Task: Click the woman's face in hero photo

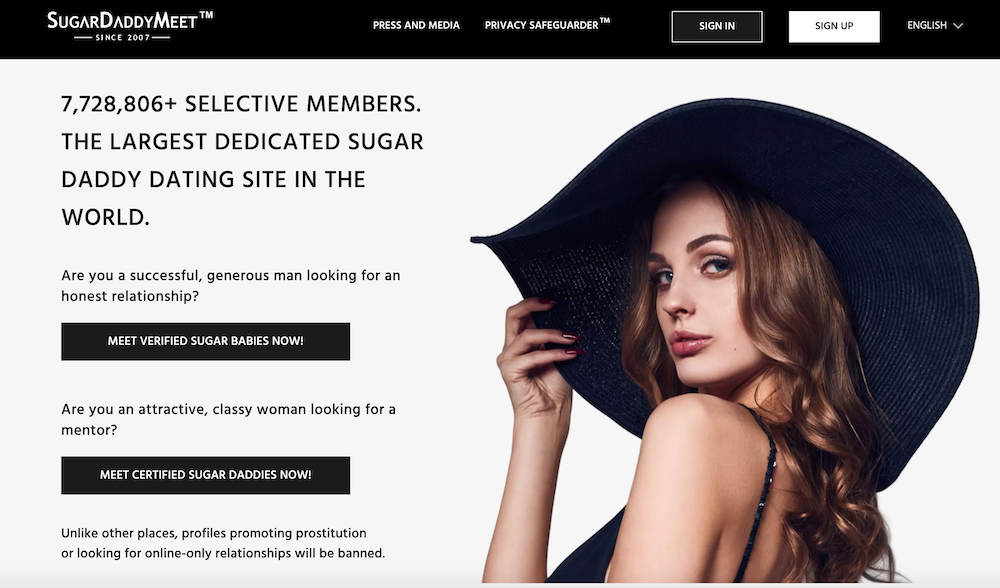Action: coord(692,293)
